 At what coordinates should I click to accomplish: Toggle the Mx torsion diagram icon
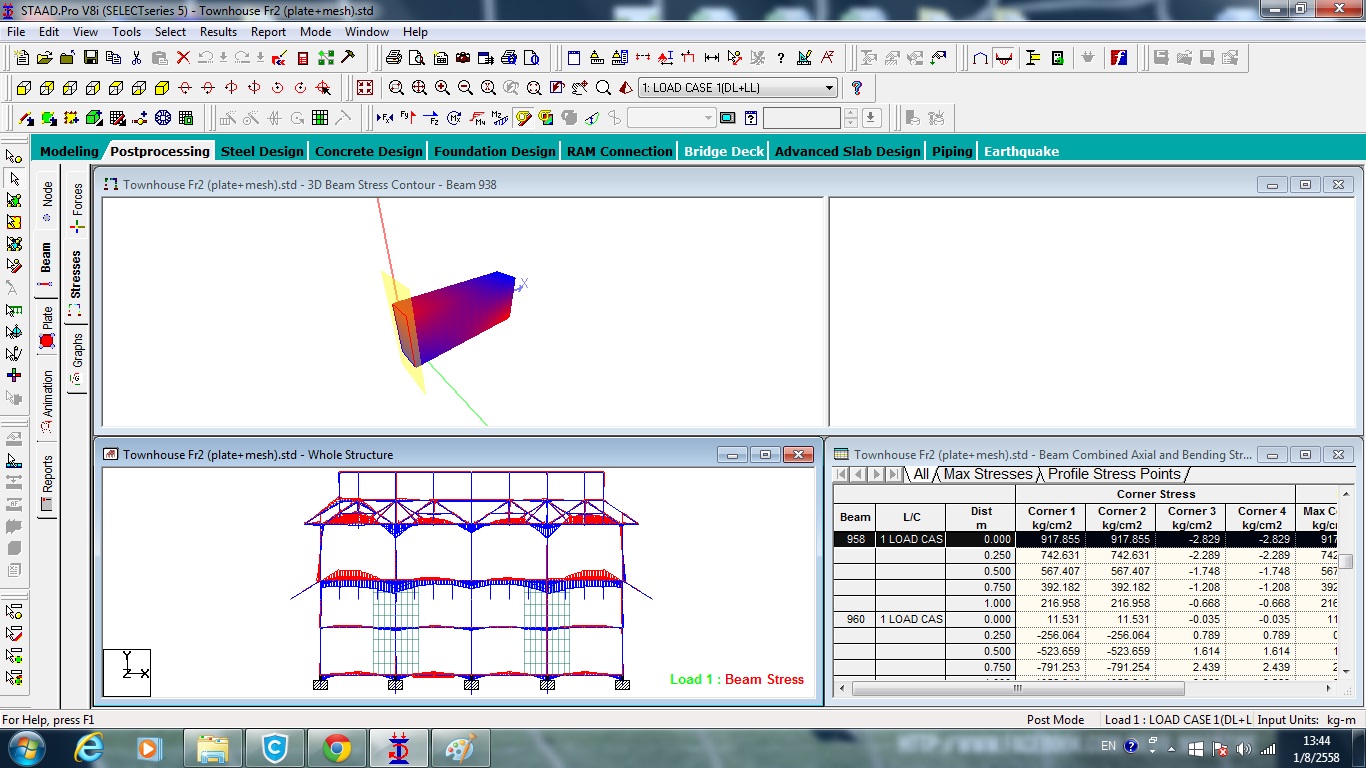(454, 118)
